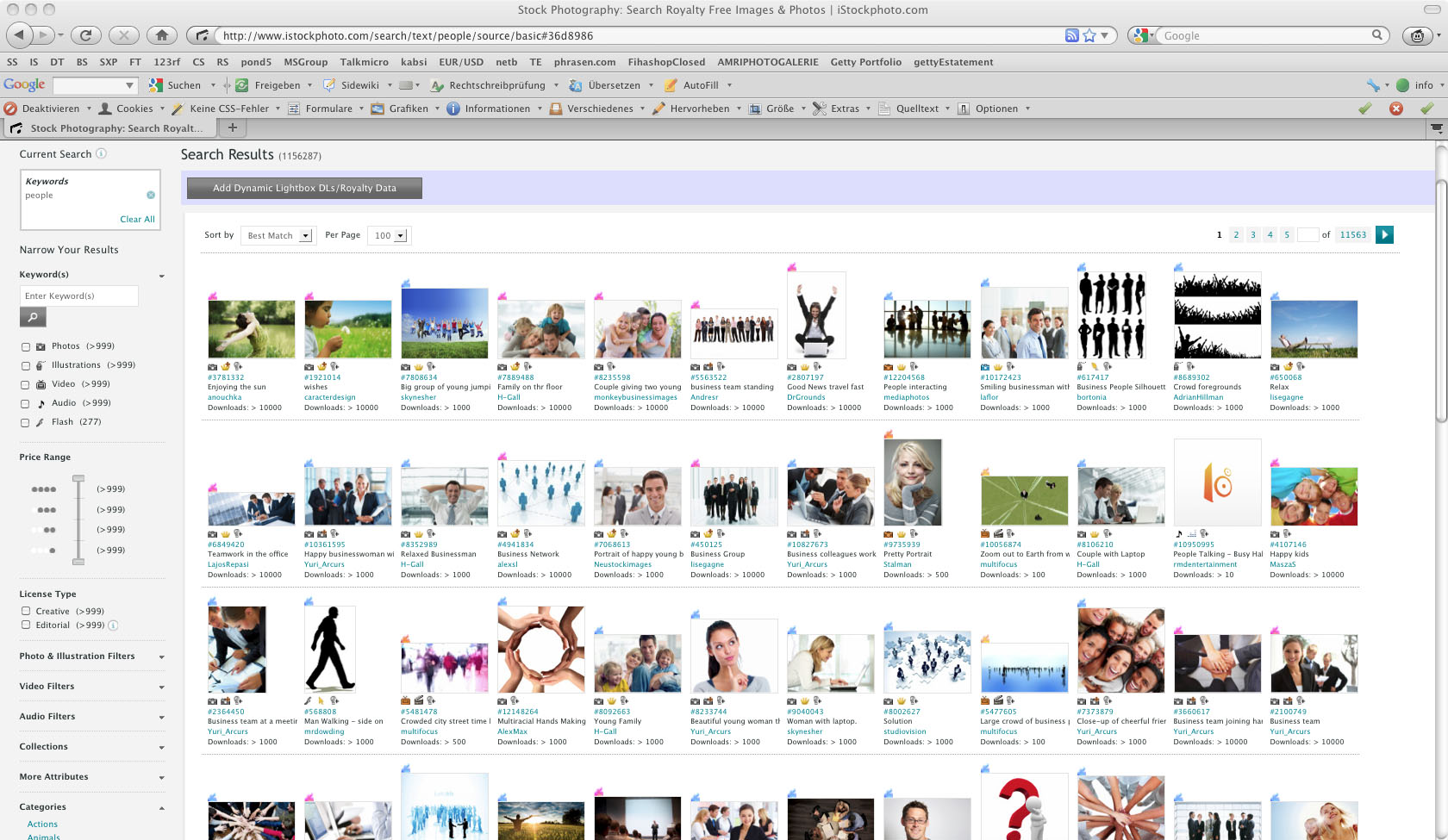Screen dimensions: 1448x840
Task: Open the Formulare developer toolbar item
Action: pyautogui.click(x=320, y=109)
